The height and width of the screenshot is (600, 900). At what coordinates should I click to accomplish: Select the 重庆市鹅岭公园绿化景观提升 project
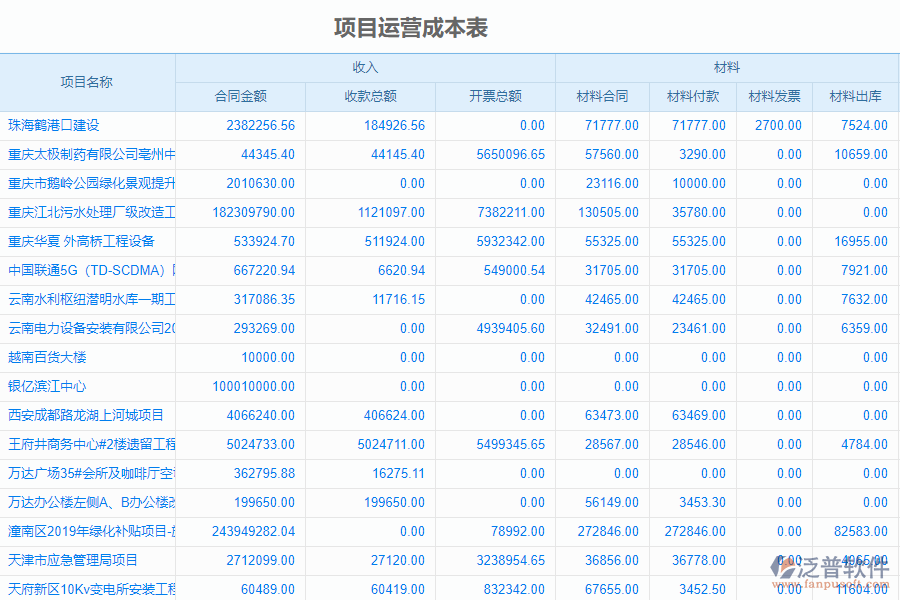(x=90, y=183)
